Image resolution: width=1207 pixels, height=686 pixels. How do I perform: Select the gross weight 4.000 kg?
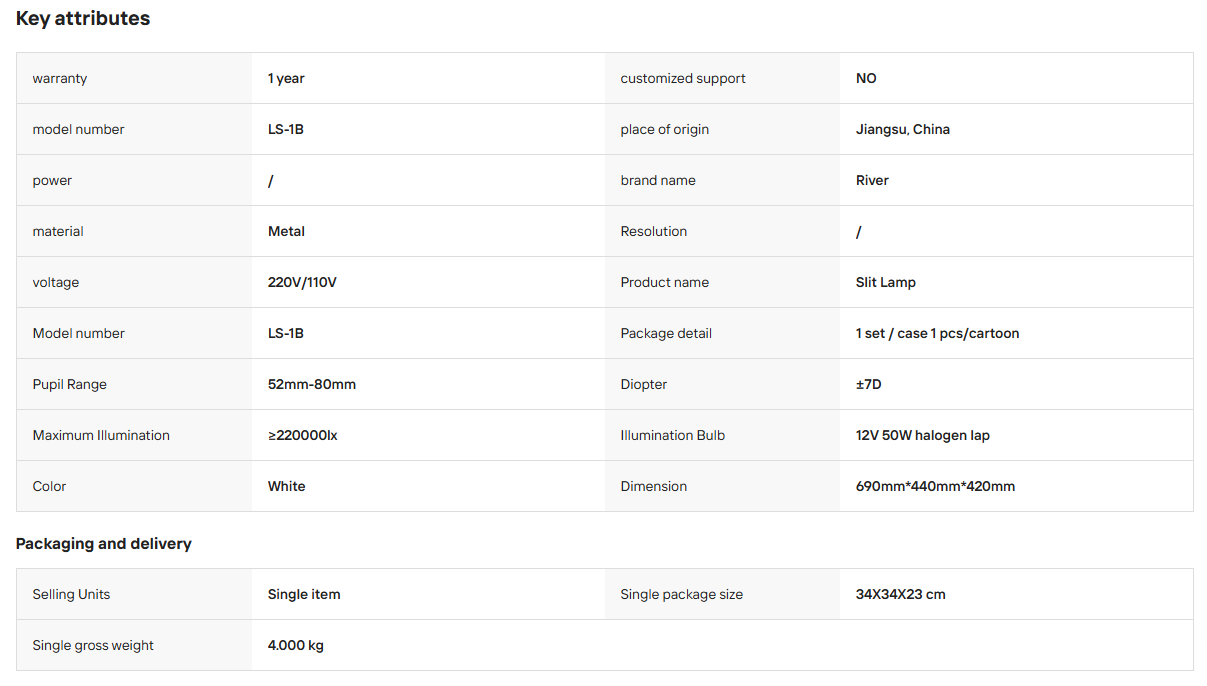coord(296,645)
